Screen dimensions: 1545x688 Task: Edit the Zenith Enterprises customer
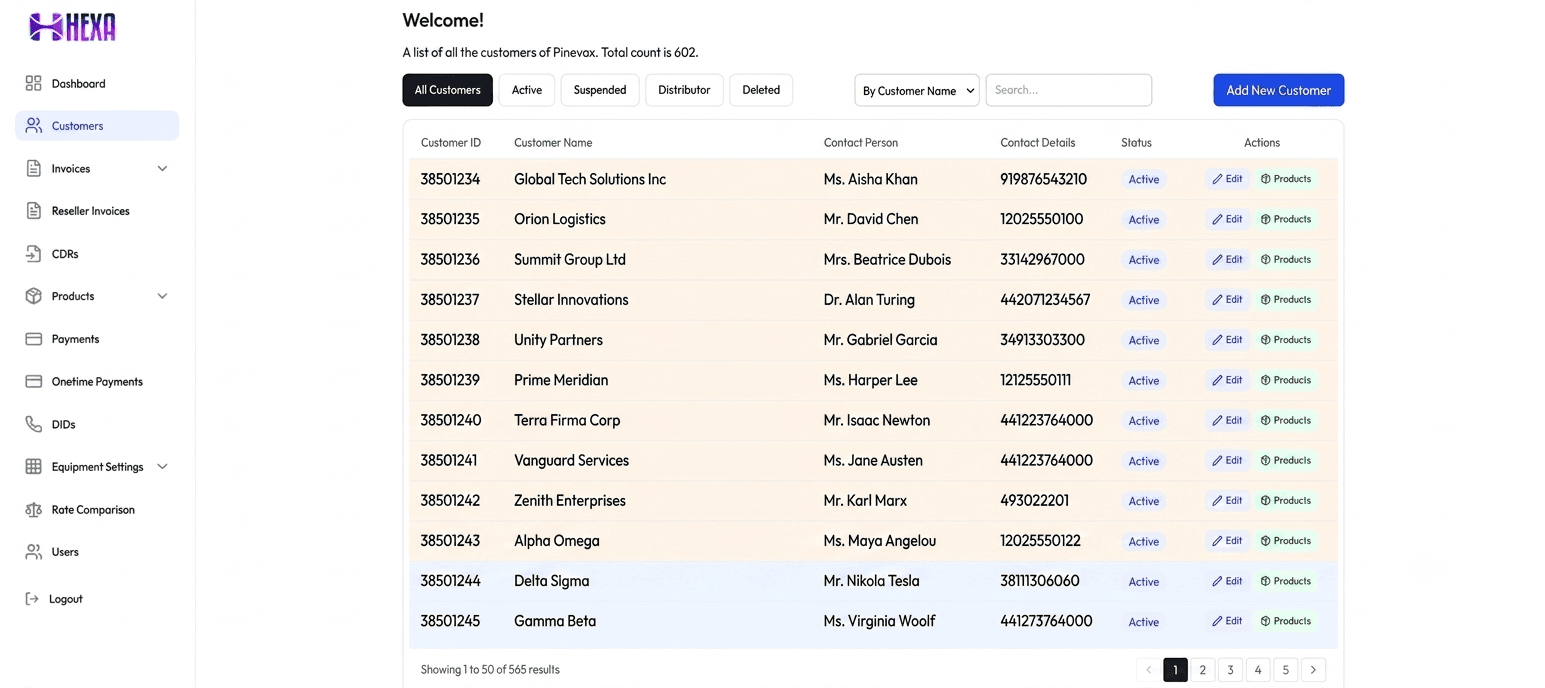[1227, 500]
